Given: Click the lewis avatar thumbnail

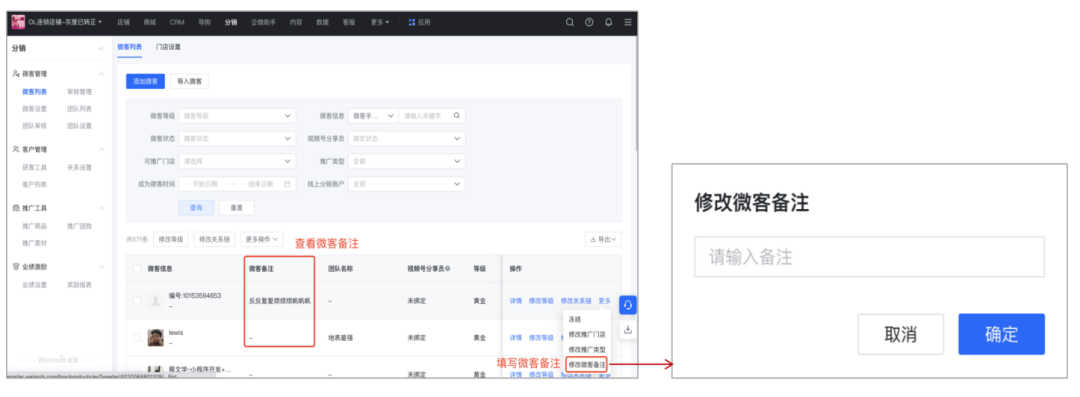Looking at the screenshot, I should [x=155, y=337].
